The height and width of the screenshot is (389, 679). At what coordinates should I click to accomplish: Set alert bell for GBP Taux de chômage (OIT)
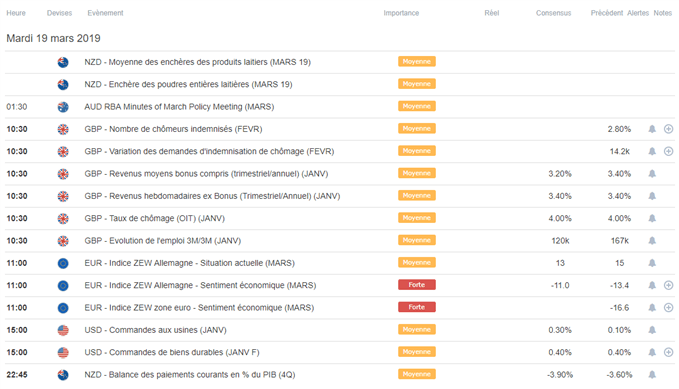tap(652, 218)
